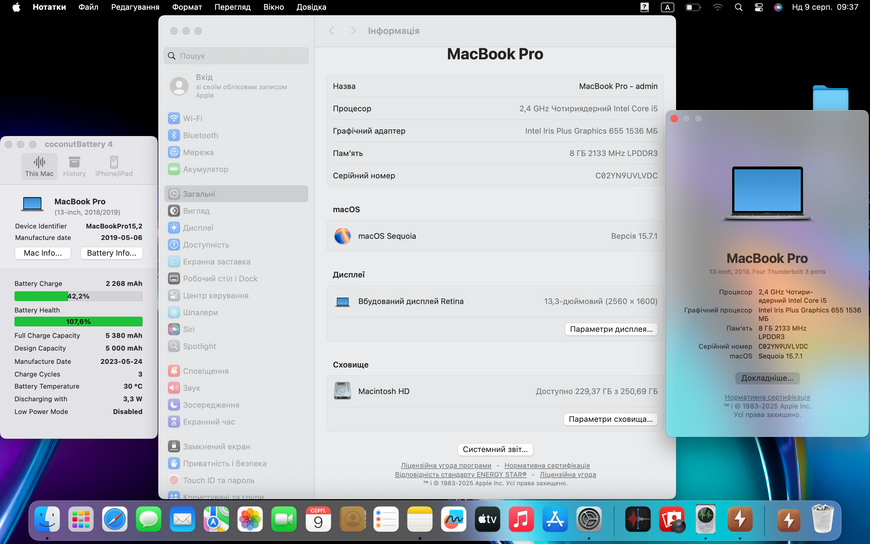Click Параметри дисплея button
Viewport: 870px width, 544px height.
611,329
